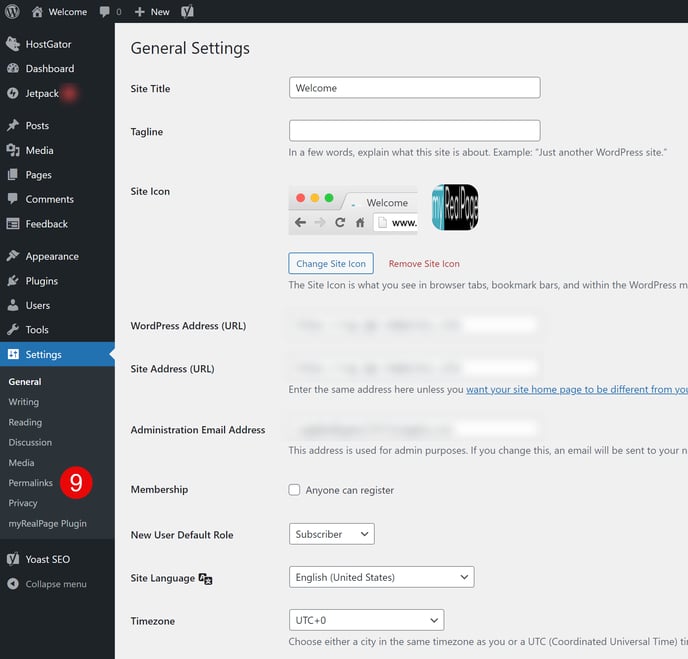Click the translation icon beside Site Language

coord(205,579)
